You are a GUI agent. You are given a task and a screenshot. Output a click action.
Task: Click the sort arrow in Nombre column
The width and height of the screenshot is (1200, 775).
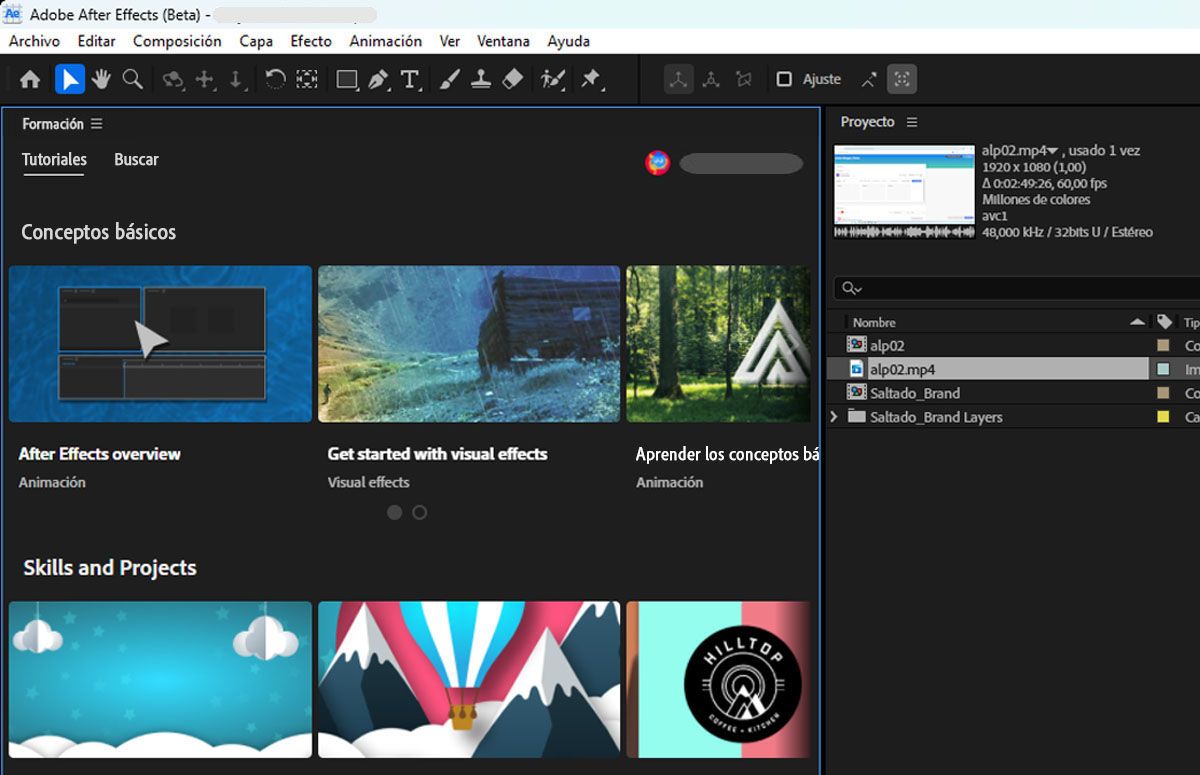(1137, 322)
